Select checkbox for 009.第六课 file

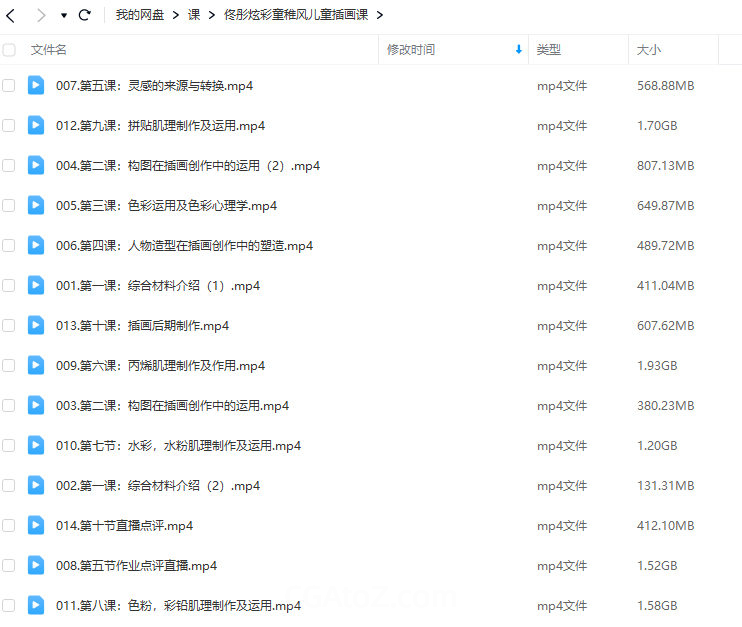coord(9,366)
